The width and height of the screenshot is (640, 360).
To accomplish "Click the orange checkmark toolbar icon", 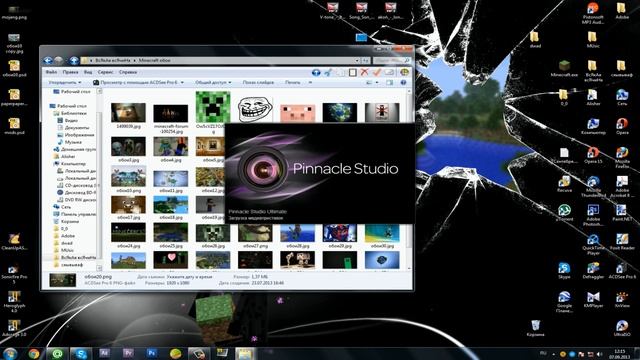I will tap(377, 72).
